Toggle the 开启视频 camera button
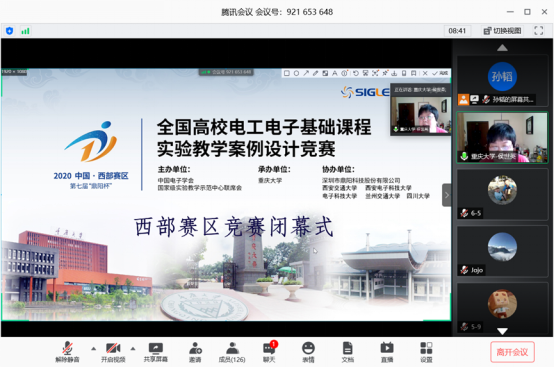Image resolution: width=554 pixels, height=367 pixels. pos(113,348)
